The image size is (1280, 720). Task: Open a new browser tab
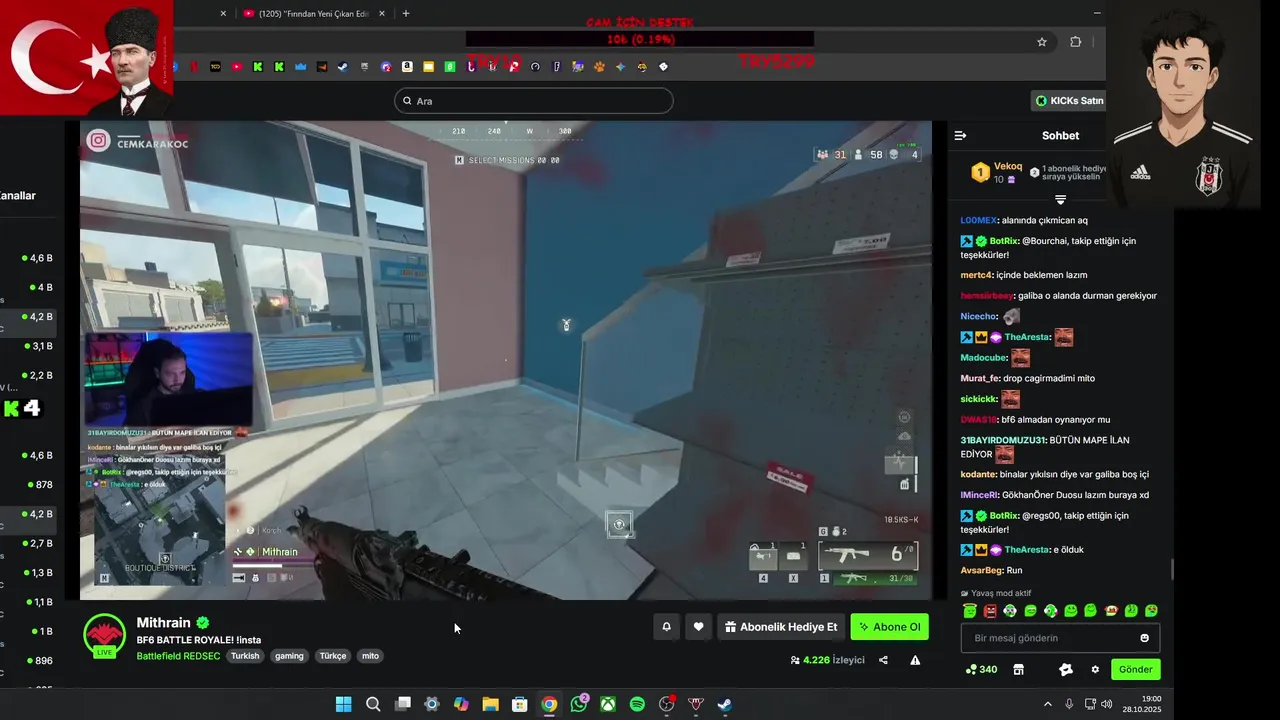[405, 14]
